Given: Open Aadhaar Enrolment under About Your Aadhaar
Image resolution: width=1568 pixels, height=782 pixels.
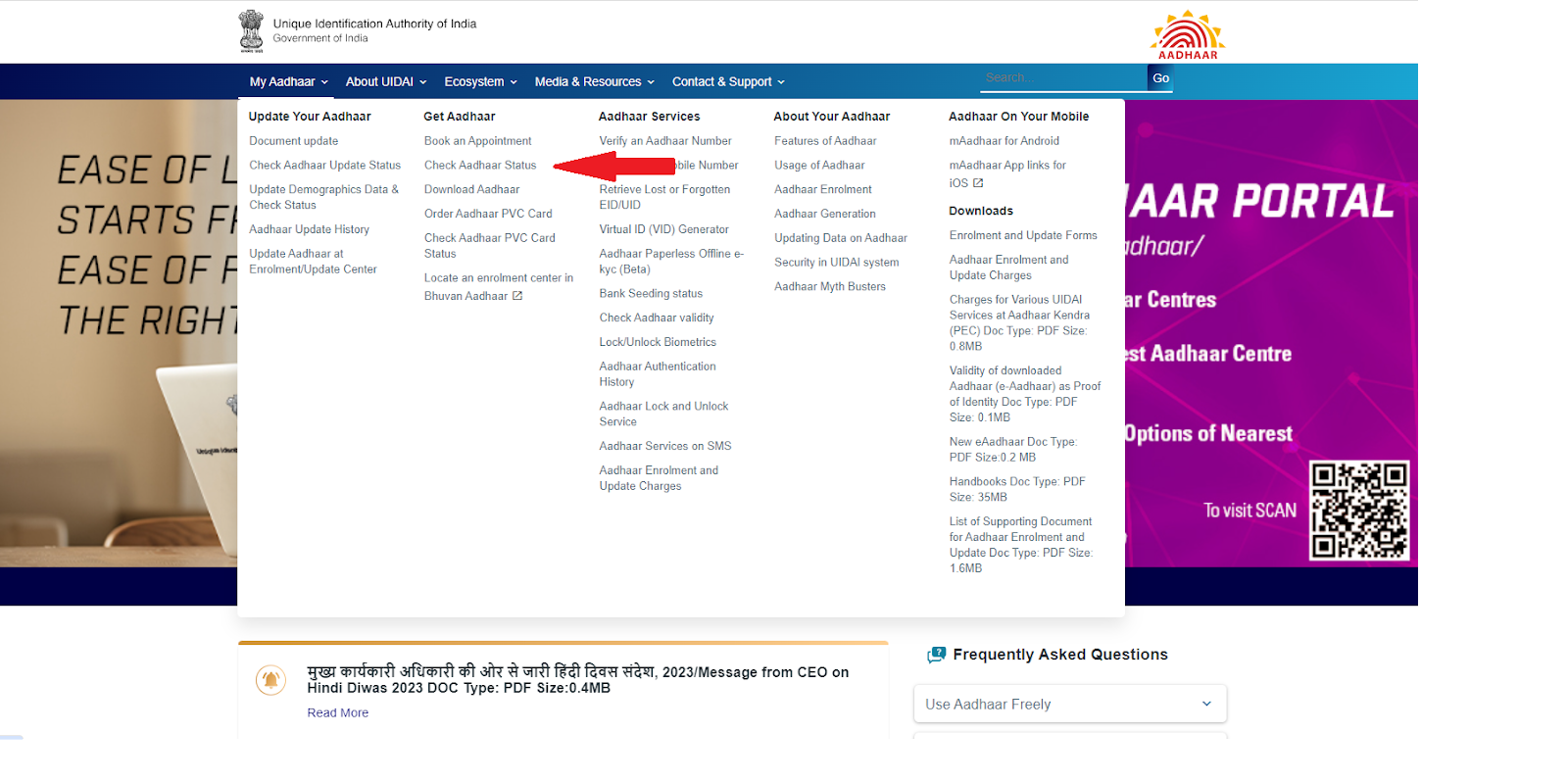Looking at the screenshot, I should [822, 190].
